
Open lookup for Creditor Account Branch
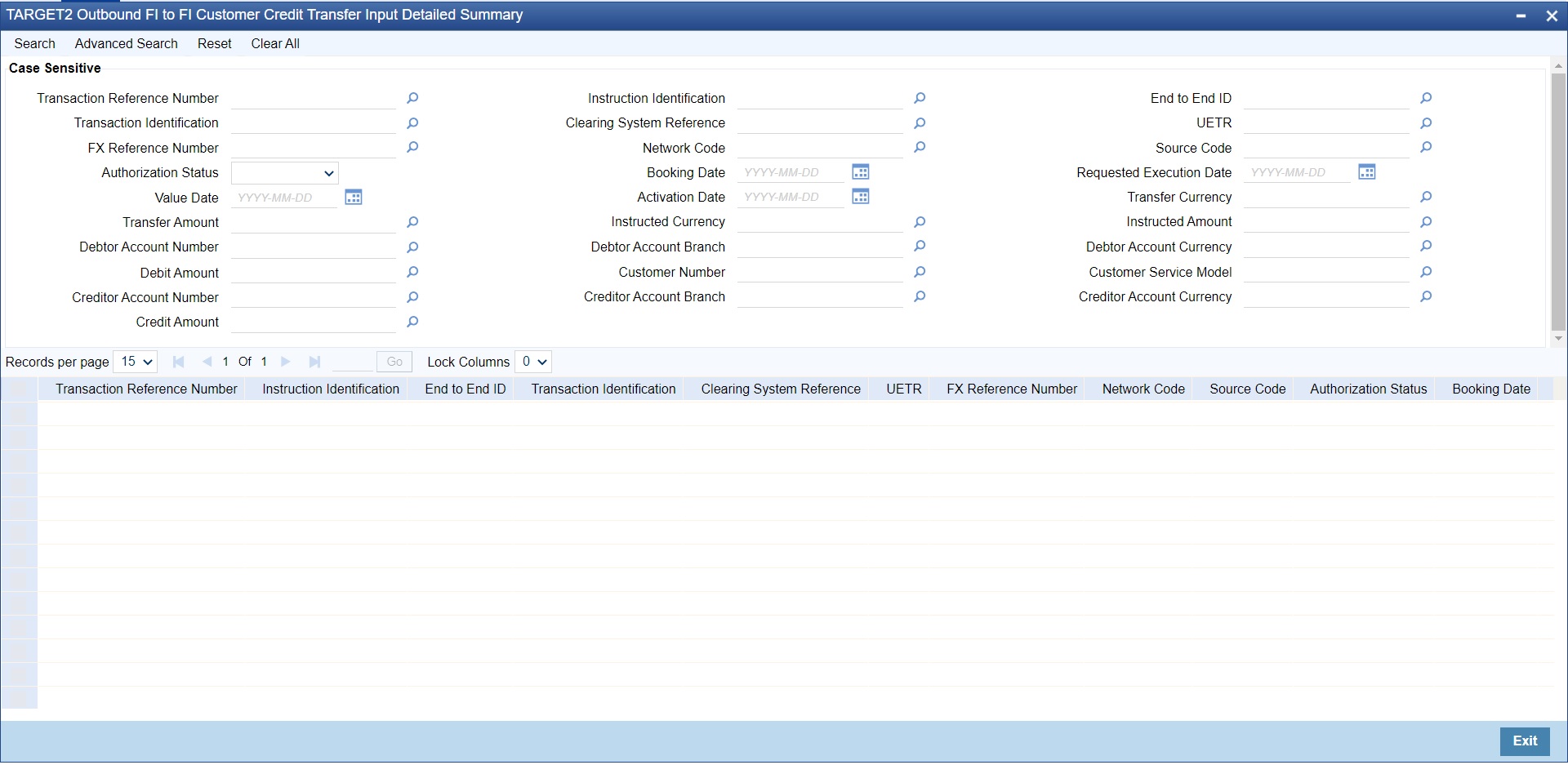coord(920,296)
